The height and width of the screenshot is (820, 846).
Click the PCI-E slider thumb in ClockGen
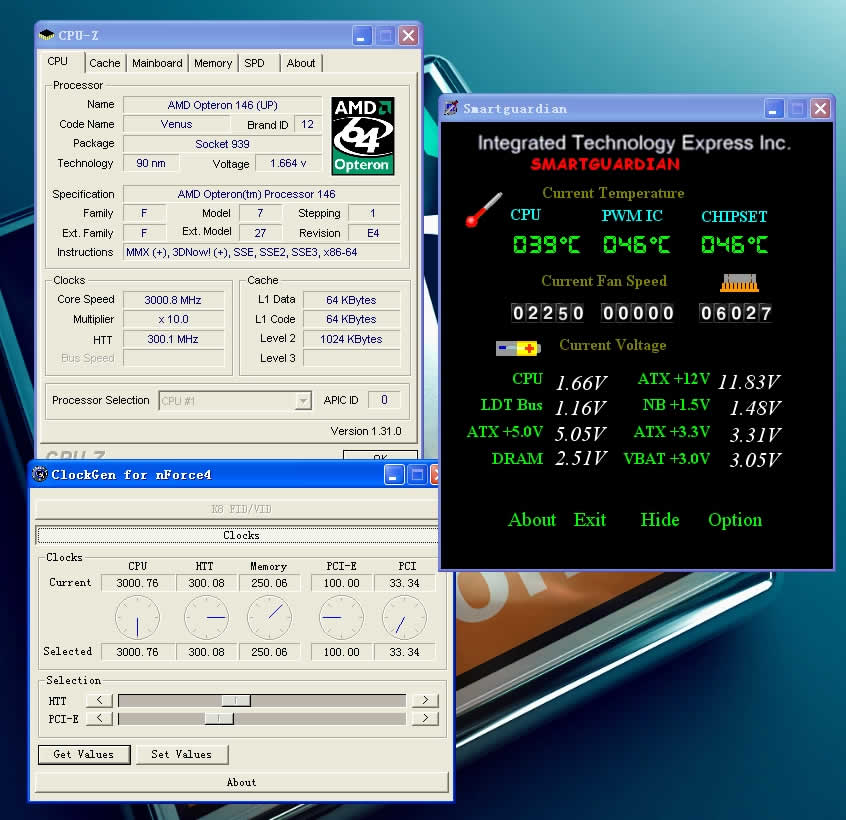pyautogui.click(x=219, y=719)
